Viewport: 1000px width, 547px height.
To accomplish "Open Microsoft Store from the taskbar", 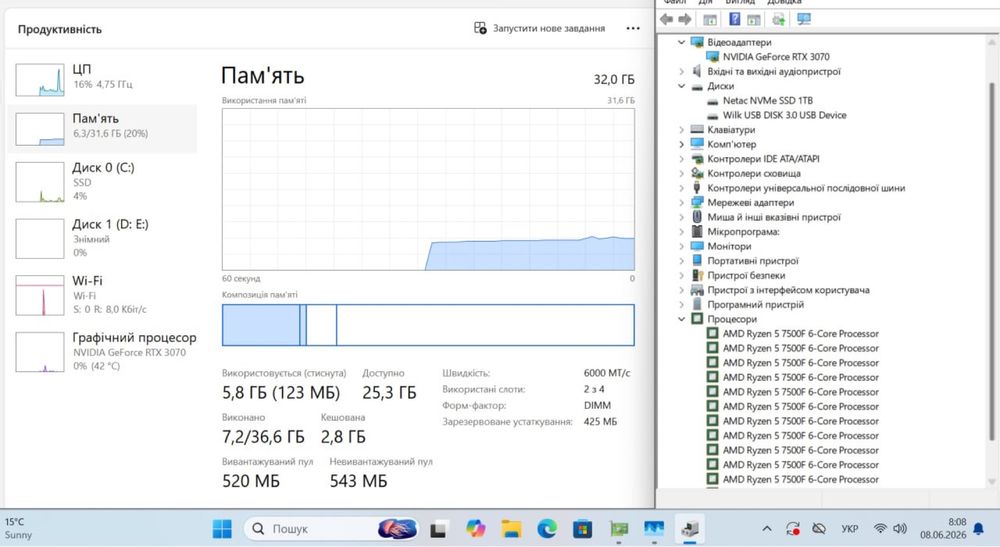I will [x=582, y=529].
